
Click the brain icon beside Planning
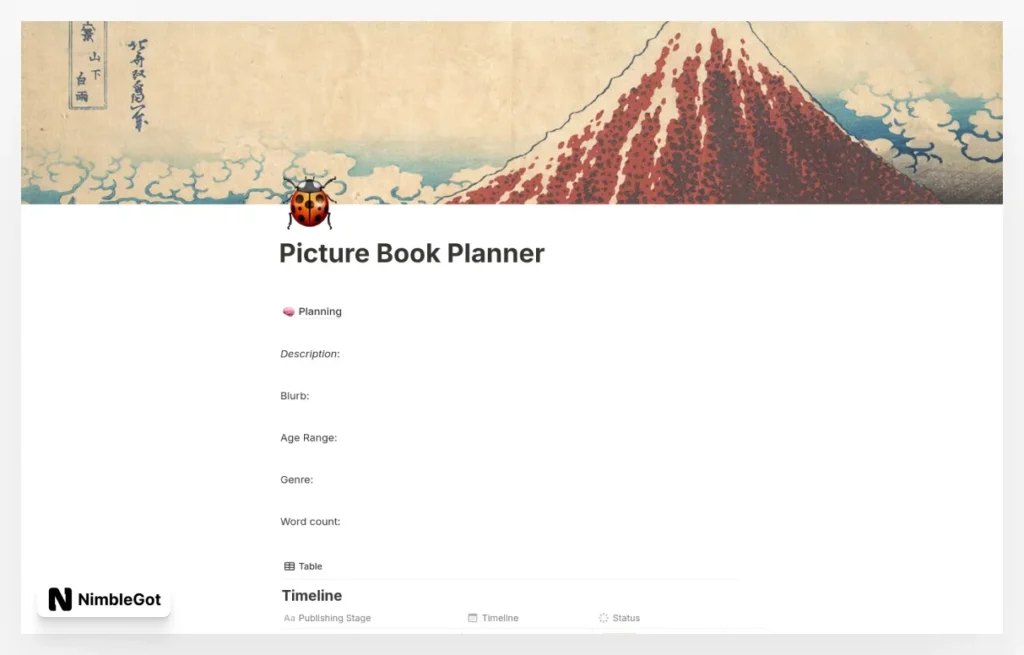coord(288,312)
